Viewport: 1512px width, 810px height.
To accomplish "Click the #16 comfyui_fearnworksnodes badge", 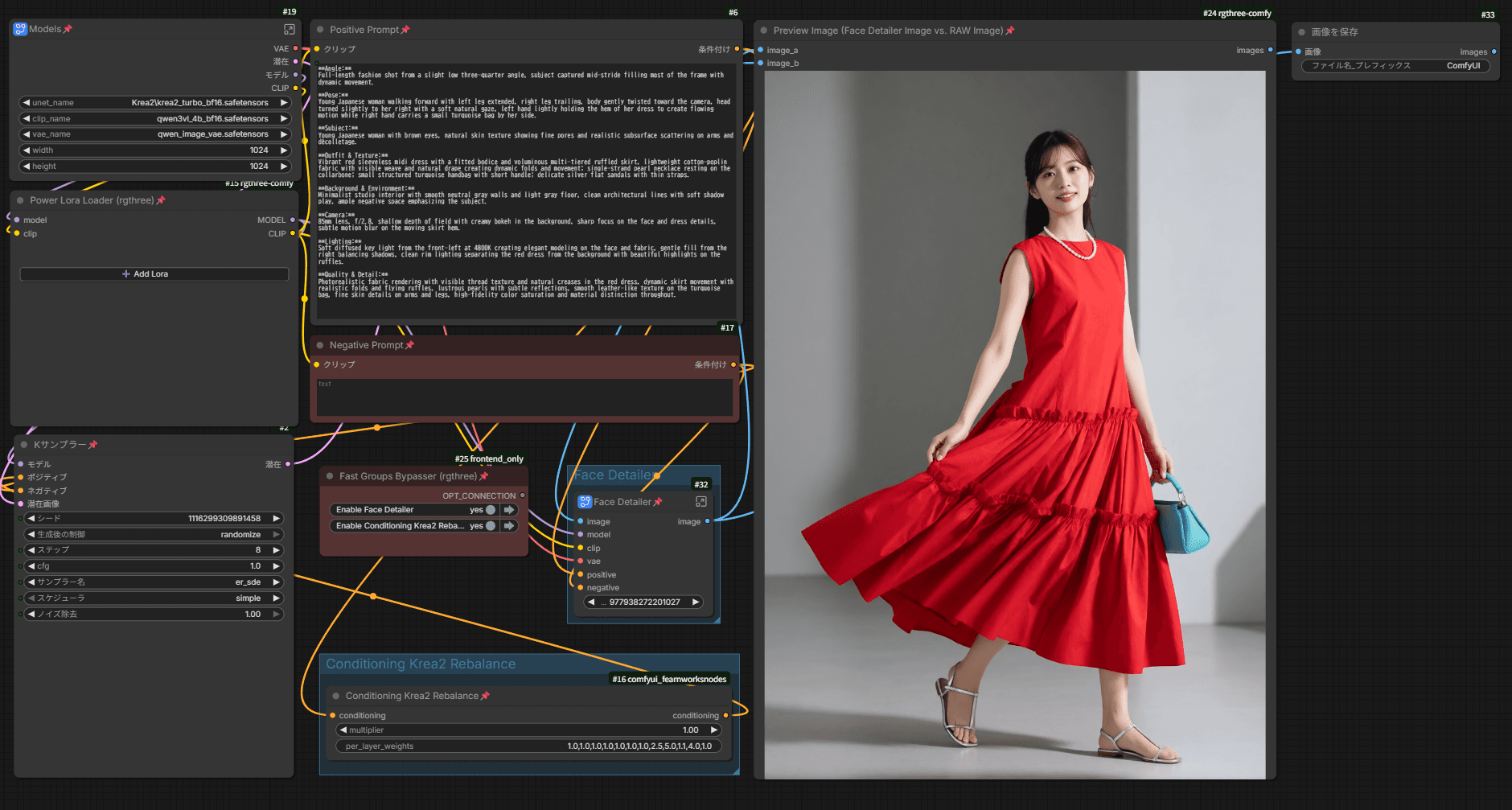I will [x=669, y=679].
